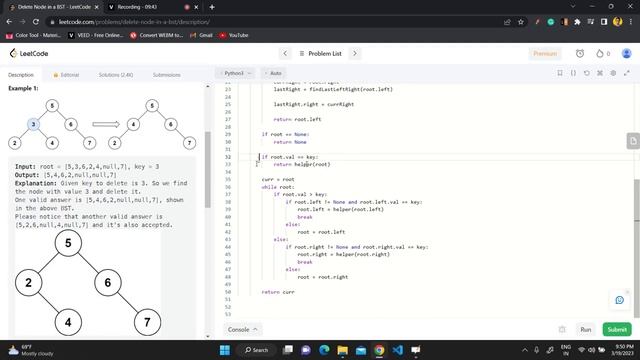Switch to the Description tab
Image resolution: width=640 pixels, height=360 pixels.
(x=21, y=75)
